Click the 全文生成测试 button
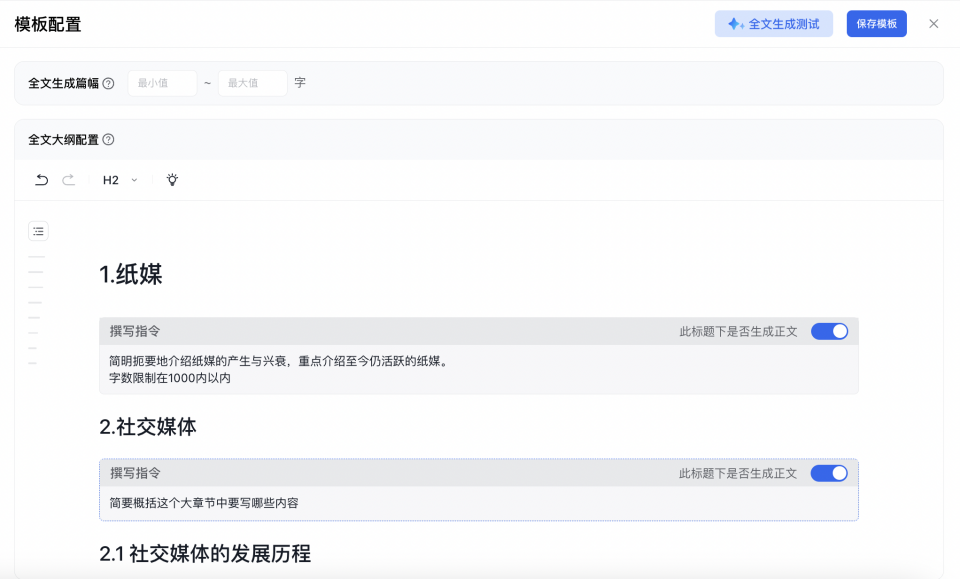 click(x=774, y=24)
